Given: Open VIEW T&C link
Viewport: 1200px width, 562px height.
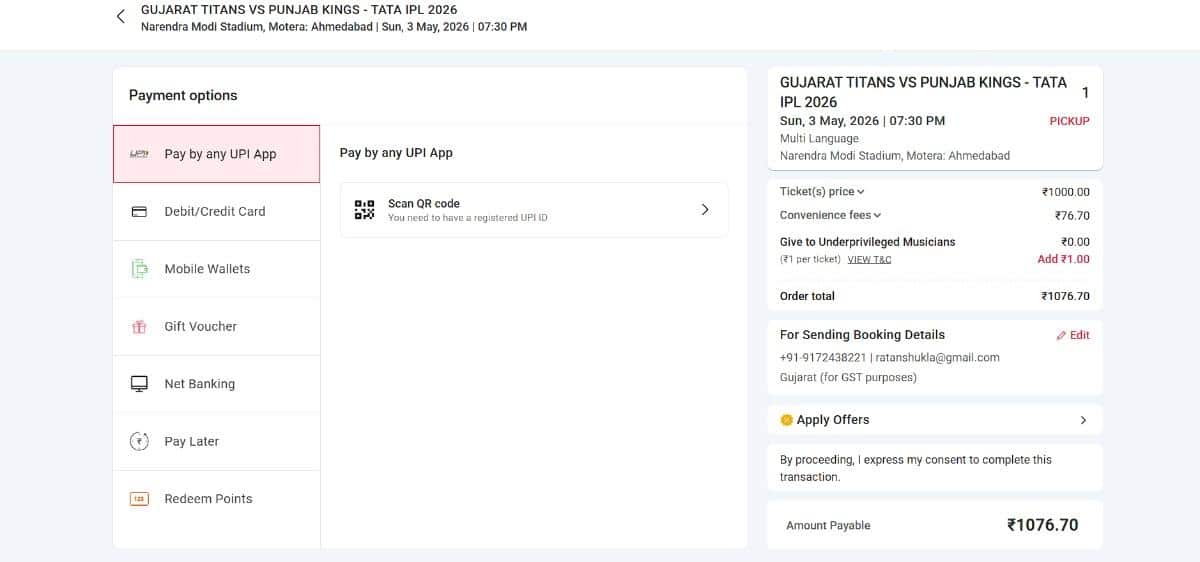Looking at the screenshot, I should point(869,260).
